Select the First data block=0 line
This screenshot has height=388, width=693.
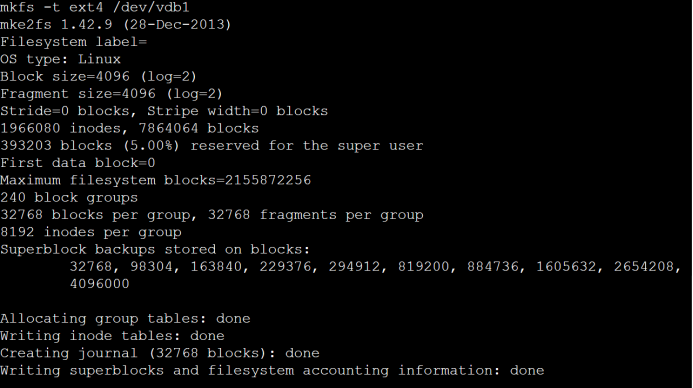(x=78, y=163)
